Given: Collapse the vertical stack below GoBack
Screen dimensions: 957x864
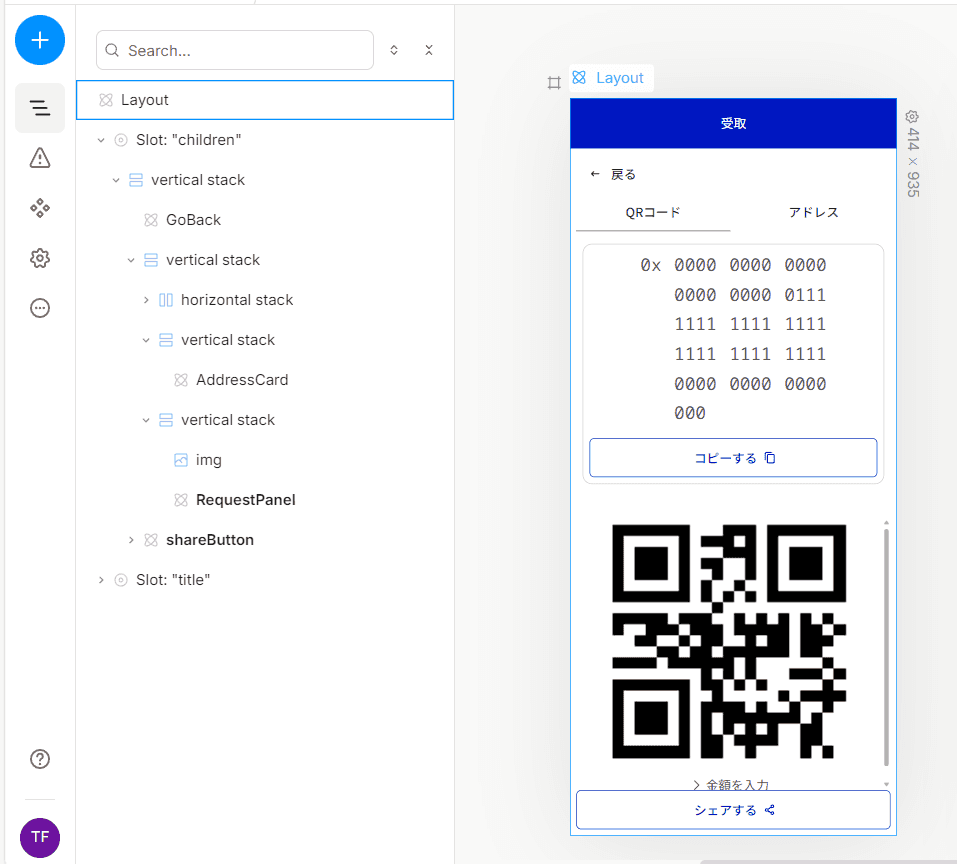Looking at the screenshot, I should [x=131, y=261].
